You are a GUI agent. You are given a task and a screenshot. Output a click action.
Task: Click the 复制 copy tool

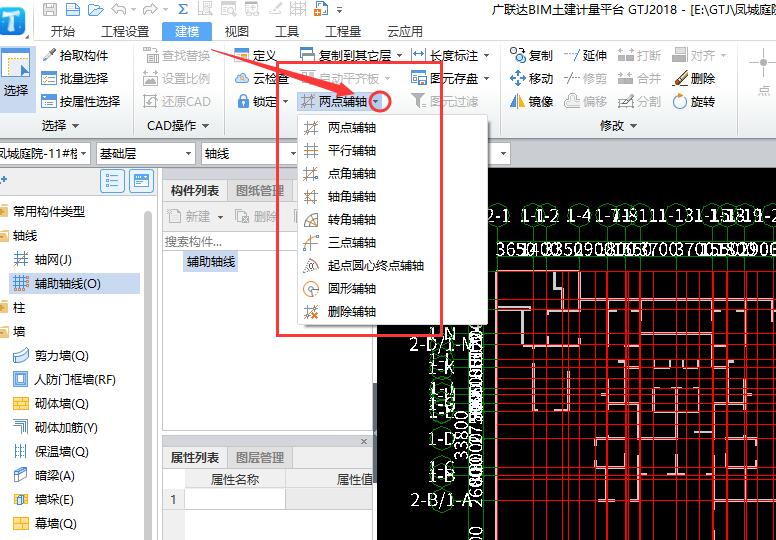tap(531, 55)
